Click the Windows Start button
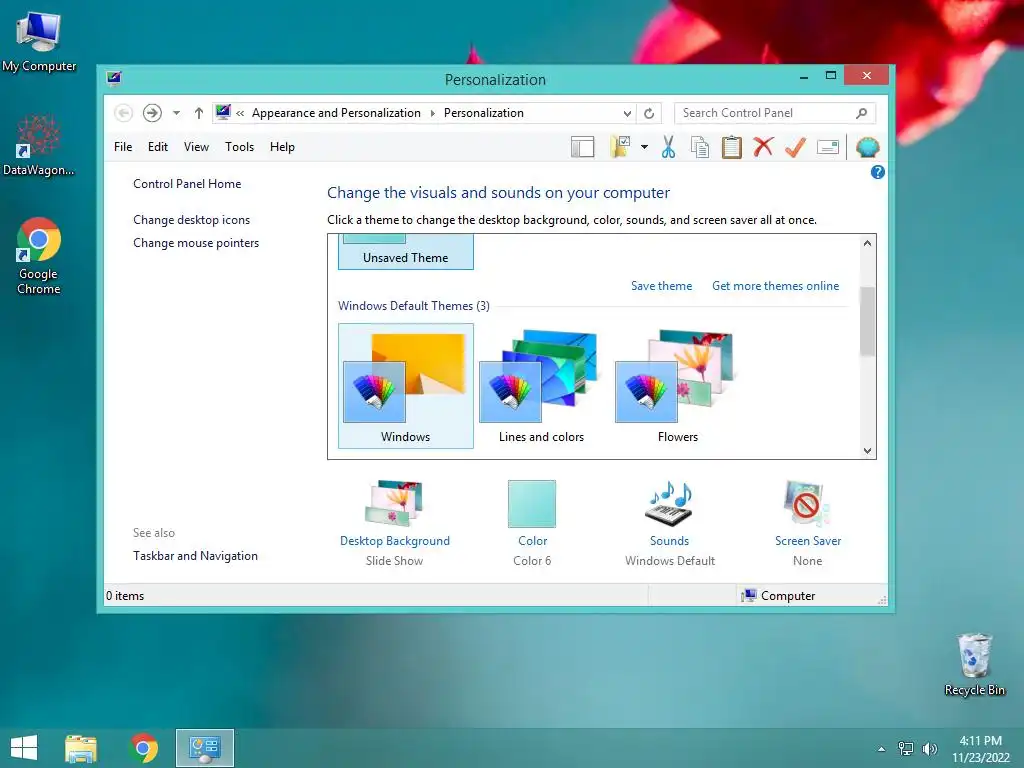The height and width of the screenshot is (768, 1024). (x=24, y=748)
